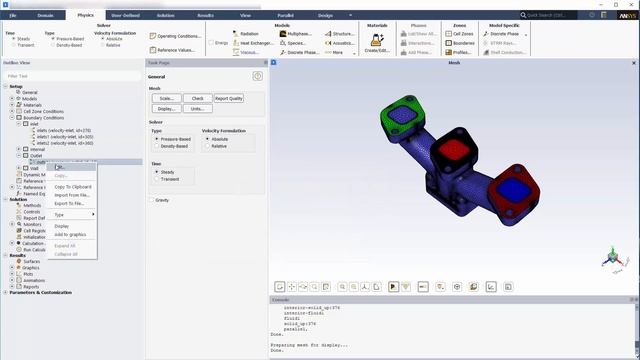
Task: Open the Viscous model settings
Action: coord(246,52)
